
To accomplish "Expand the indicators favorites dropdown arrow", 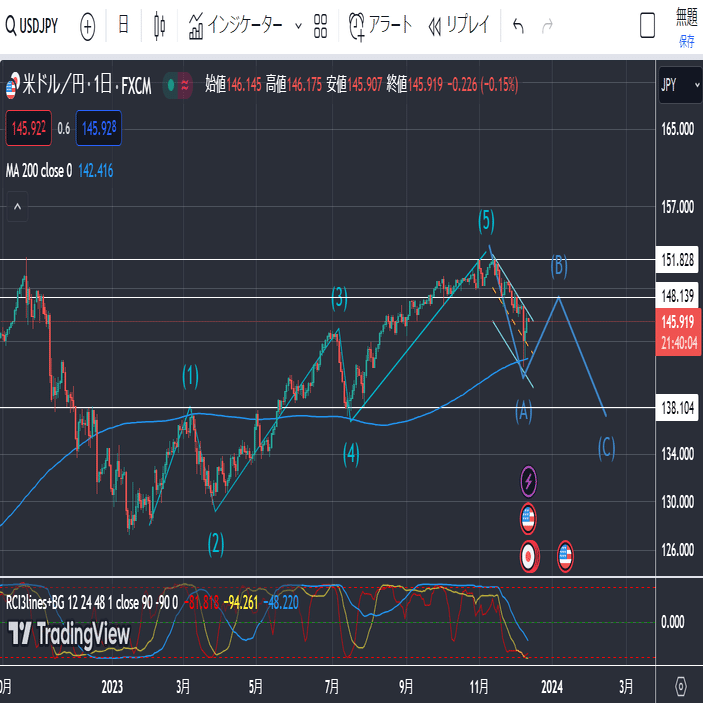I will click(x=298, y=26).
